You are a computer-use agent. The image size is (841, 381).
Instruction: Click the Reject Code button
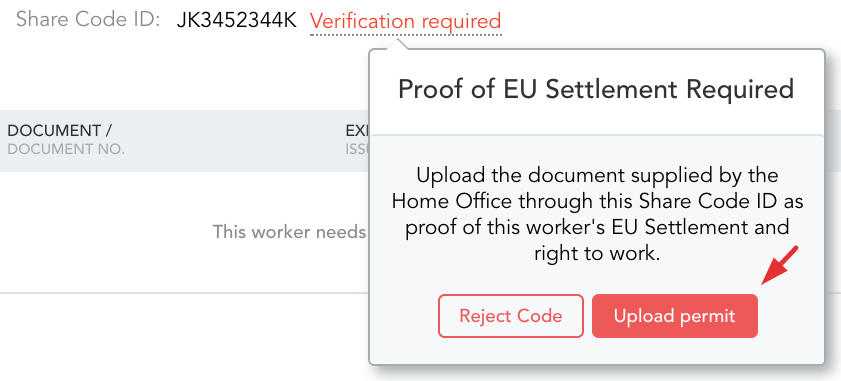511,316
